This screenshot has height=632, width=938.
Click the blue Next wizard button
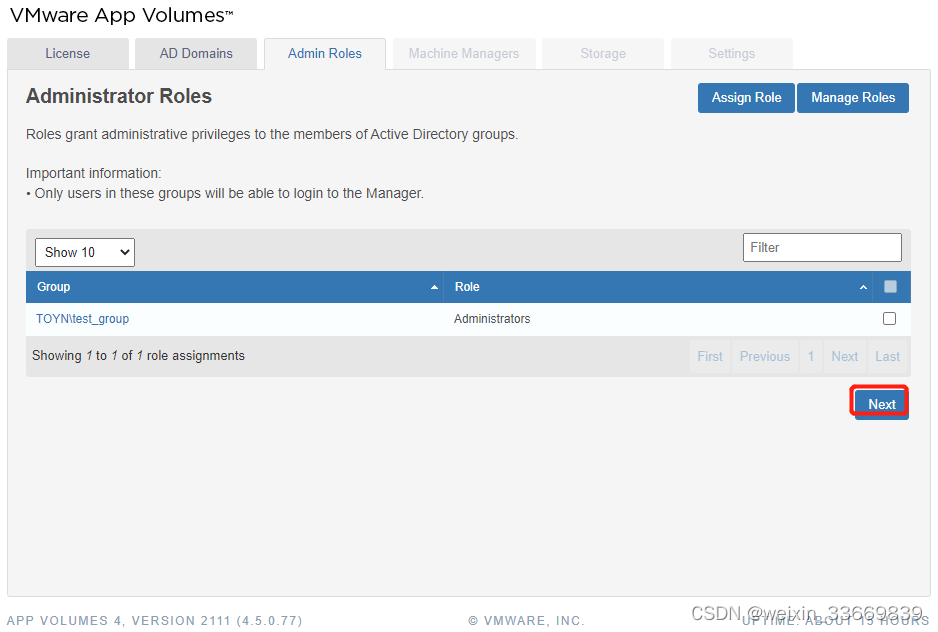pyautogui.click(x=881, y=404)
